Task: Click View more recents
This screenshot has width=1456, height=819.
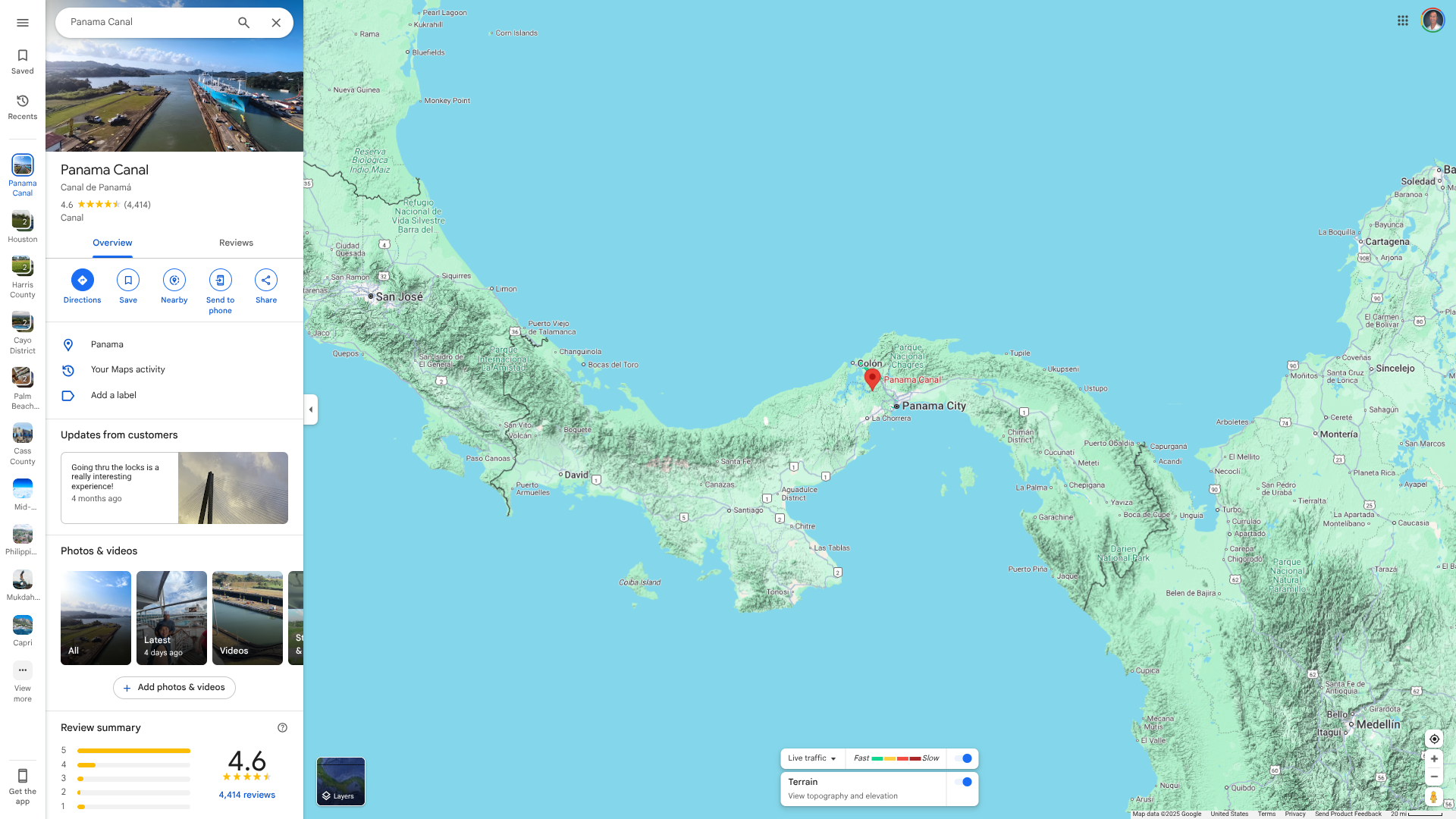Action: tap(23, 680)
